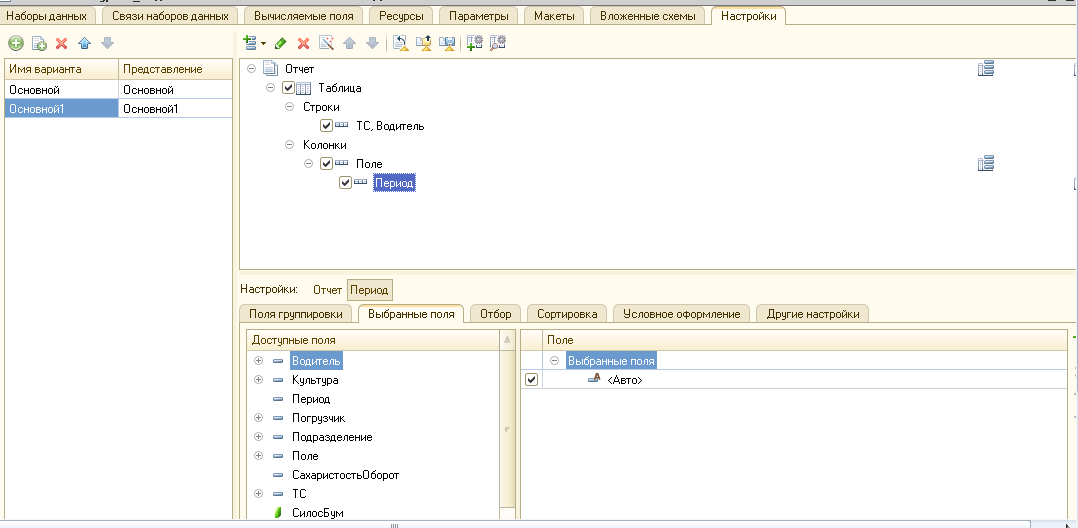Click the display mode icon in Отчет row
Image resolution: width=1078 pixels, height=528 pixels.
click(x=986, y=68)
